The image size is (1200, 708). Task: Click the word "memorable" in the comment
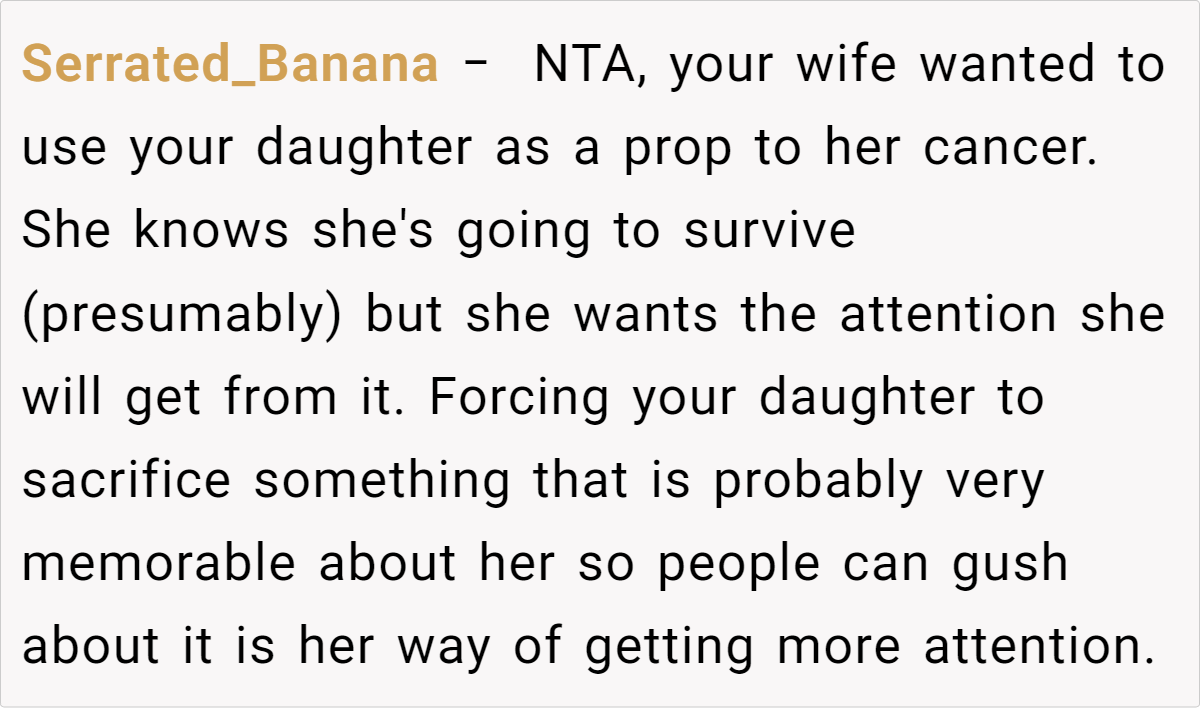coord(159,563)
